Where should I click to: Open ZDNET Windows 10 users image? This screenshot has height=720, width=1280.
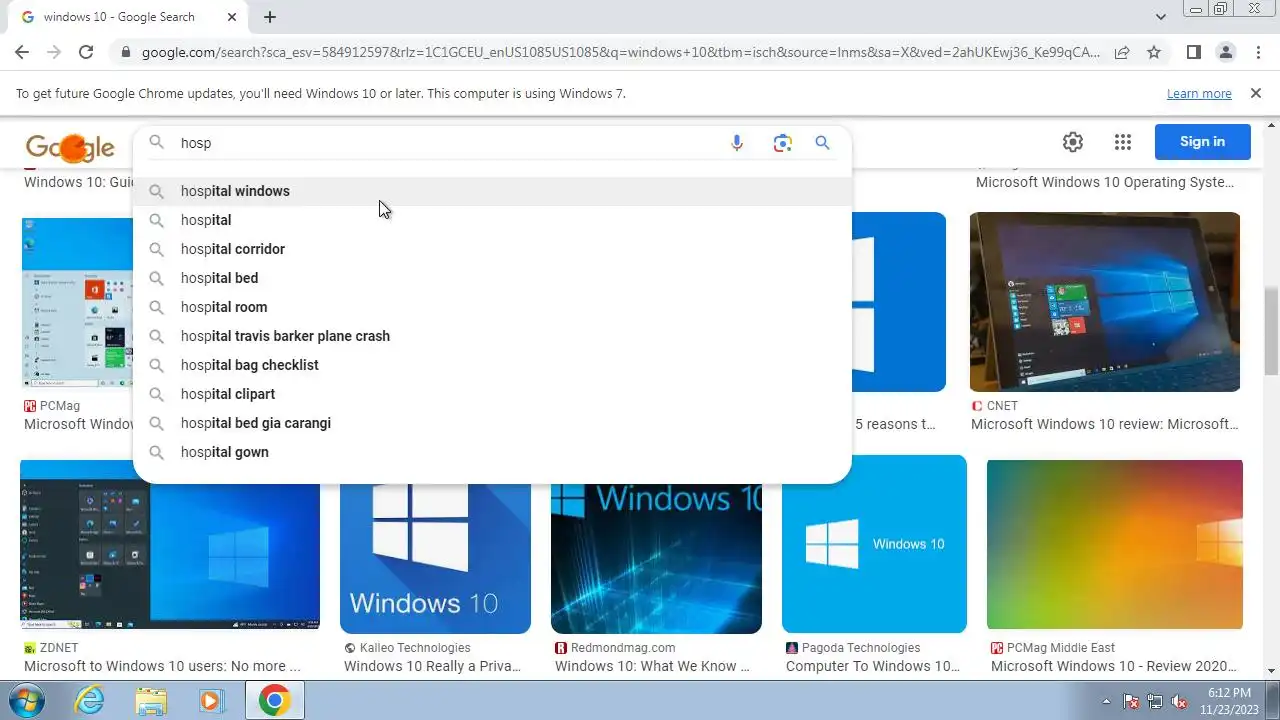(x=170, y=545)
